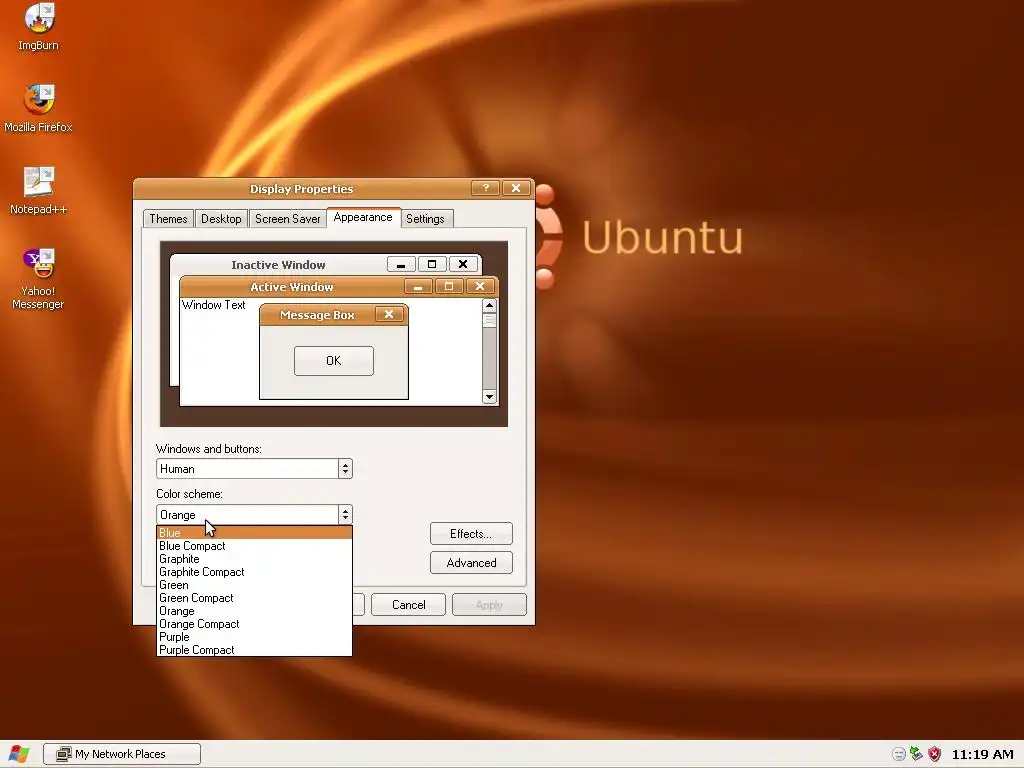Switch to the Themes tab
This screenshot has height=768, width=1024.
pyautogui.click(x=168, y=219)
